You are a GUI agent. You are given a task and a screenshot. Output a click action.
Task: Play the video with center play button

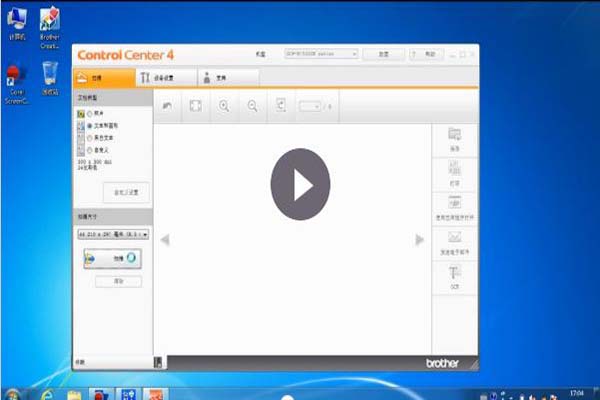pos(299,185)
